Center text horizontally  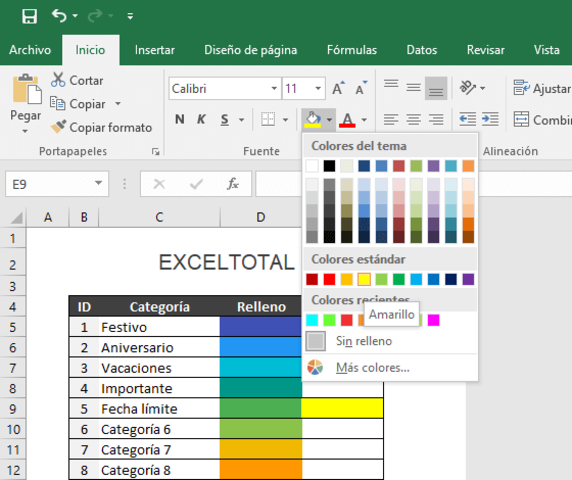(413, 119)
